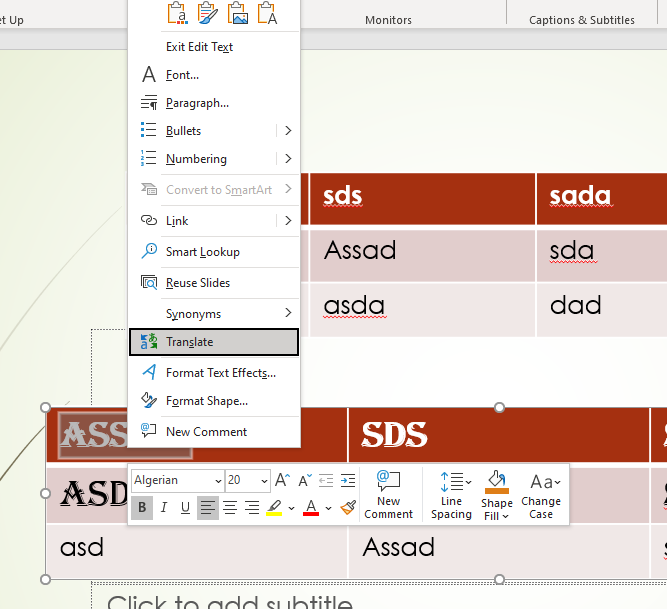Viewport: 667px width, 609px height.
Task: Toggle Italic formatting
Action: [x=164, y=507]
